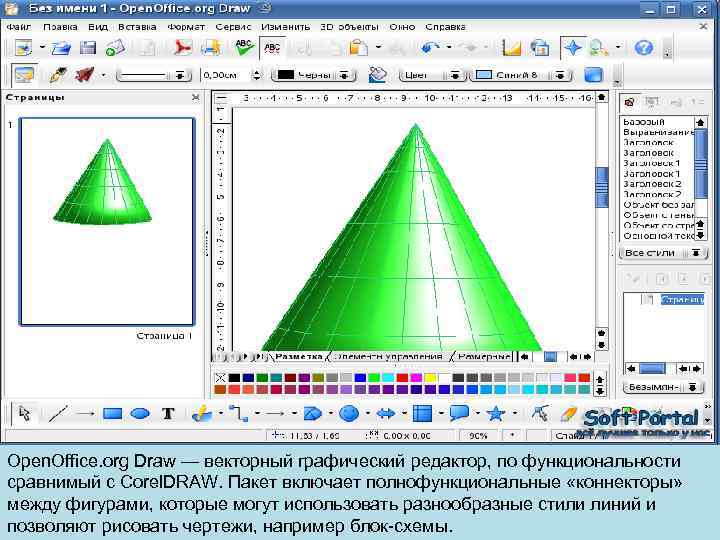This screenshot has height=540, width=720.
Task: Open the 'Безымян-' dropdown in Navigator
Action: point(663,387)
